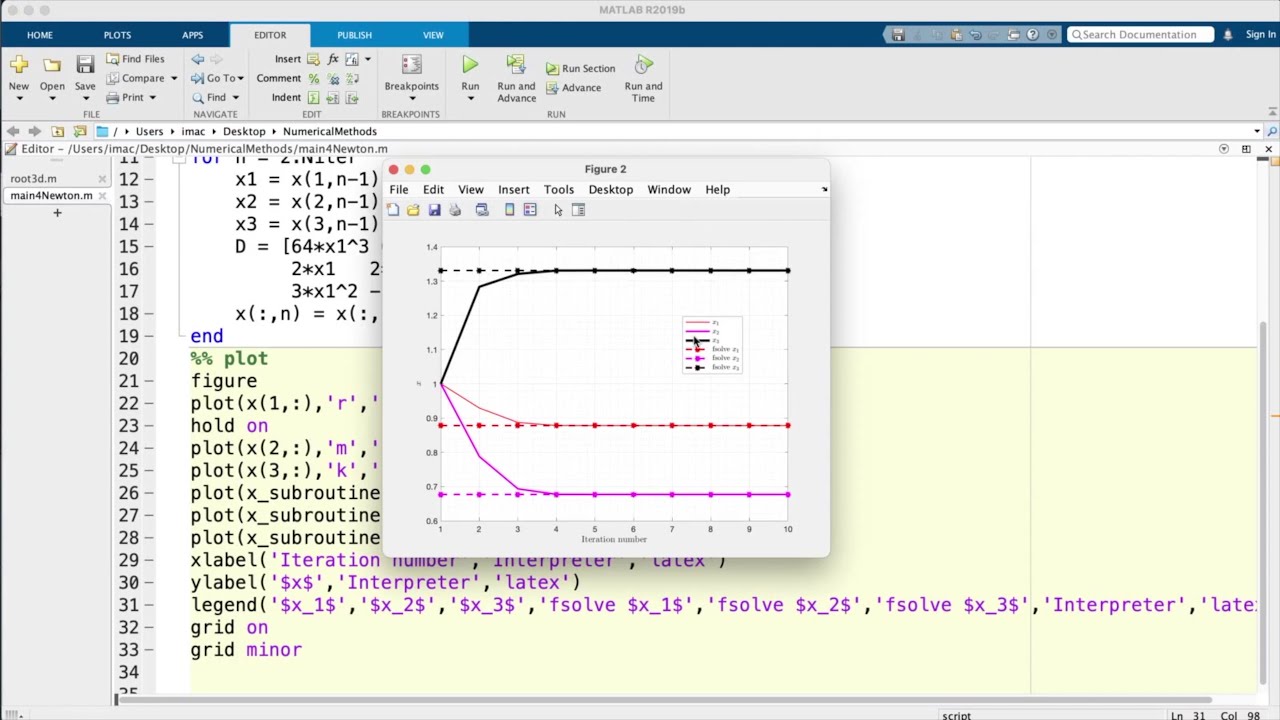Click the Run Section icon
Viewport: 1280px width, 720px height.
click(x=552, y=69)
